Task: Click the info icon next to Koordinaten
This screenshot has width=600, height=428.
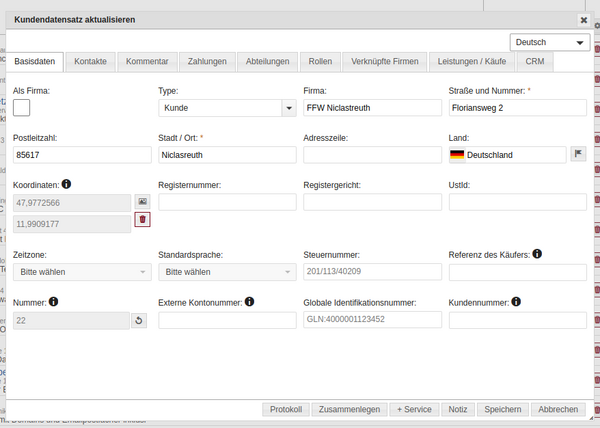Action: pos(66,184)
